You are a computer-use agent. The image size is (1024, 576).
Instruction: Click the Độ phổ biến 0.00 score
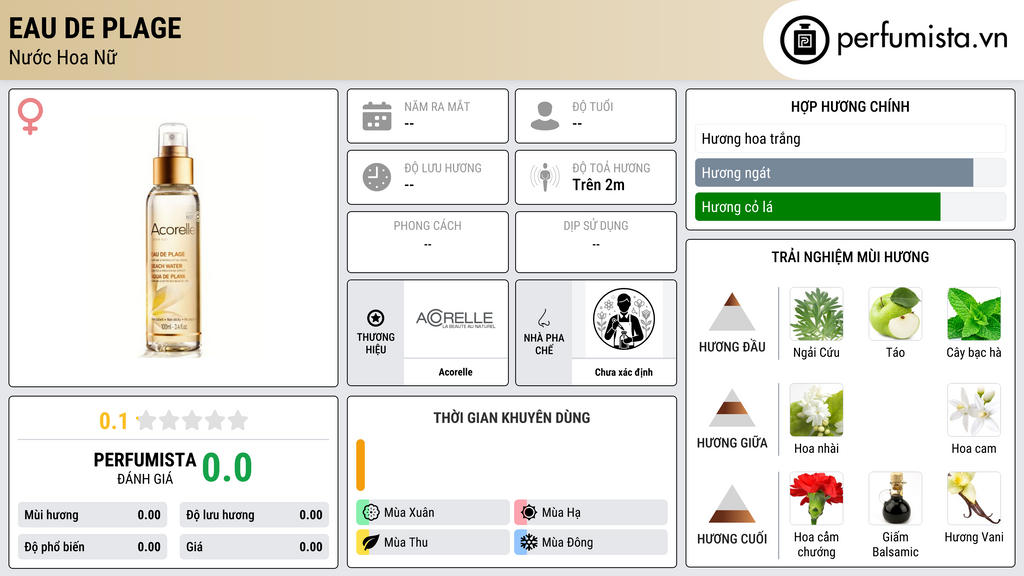(x=92, y=547)
